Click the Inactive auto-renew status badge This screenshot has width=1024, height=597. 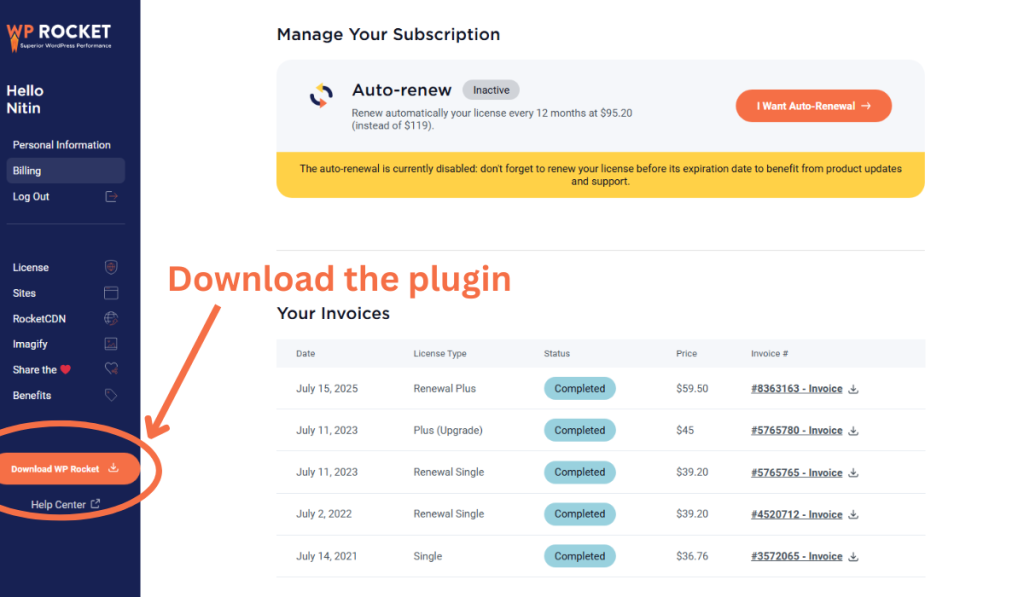pos(491,90)
